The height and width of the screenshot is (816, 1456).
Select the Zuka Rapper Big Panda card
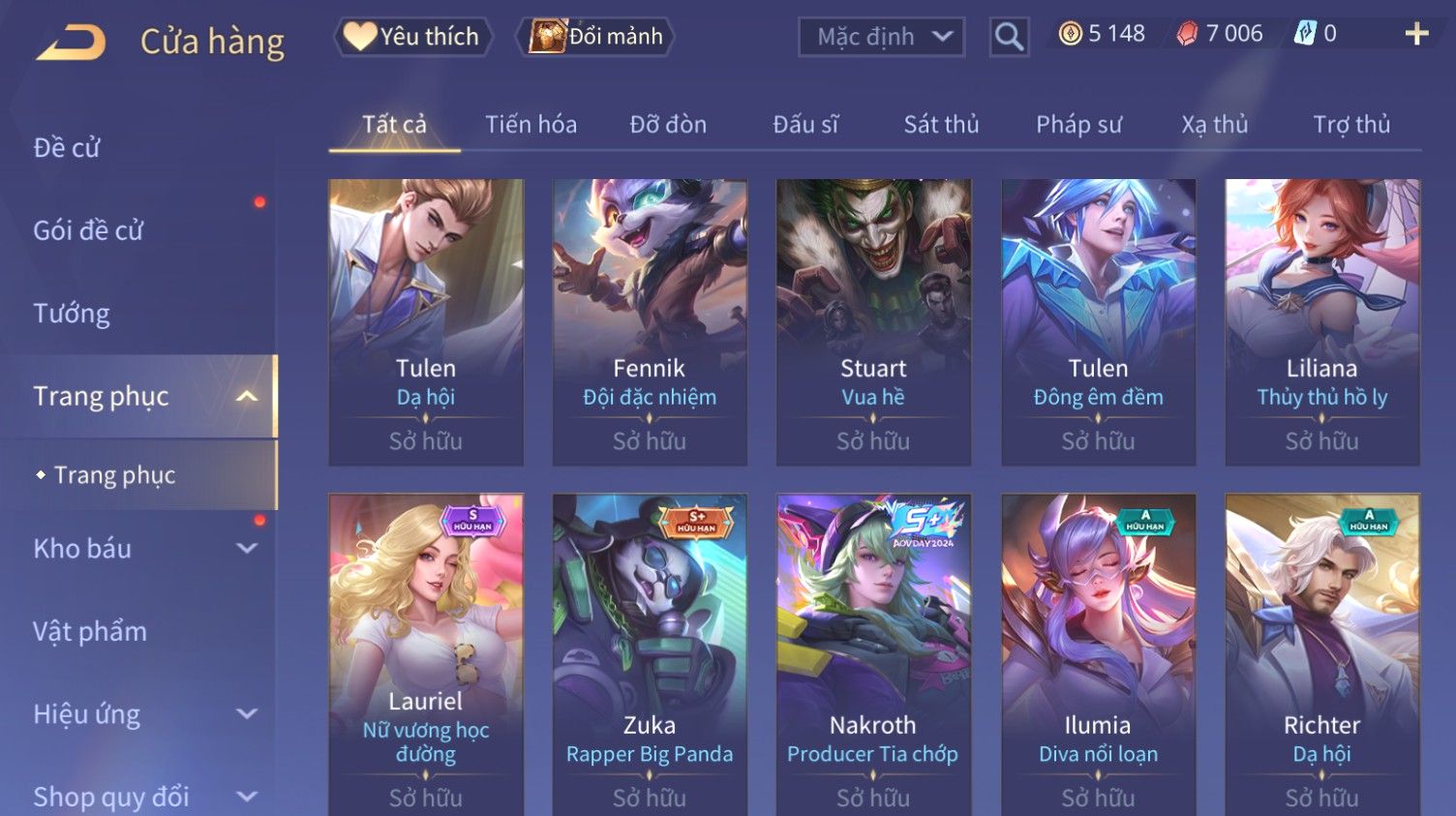coord(650,654)
